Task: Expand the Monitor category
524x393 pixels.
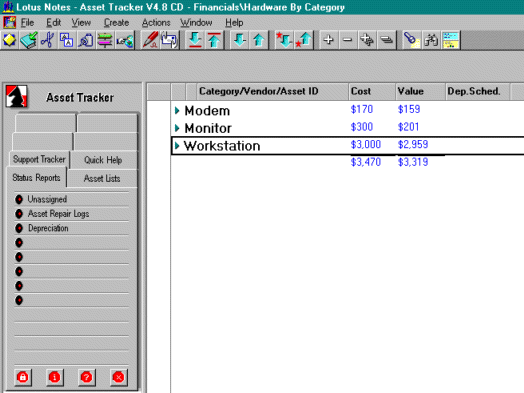Action: click(x=177, y=128)
